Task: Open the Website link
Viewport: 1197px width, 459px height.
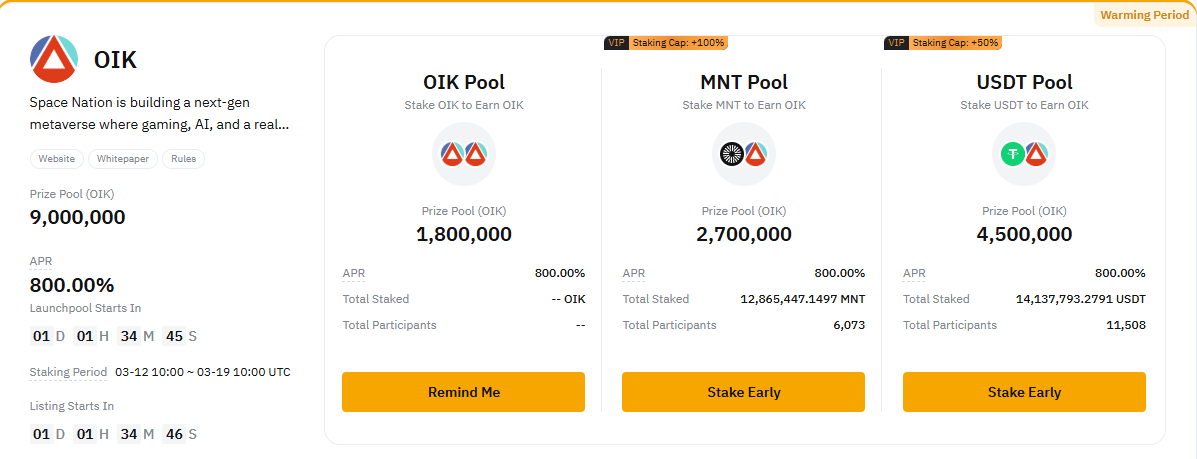Action: [56, 159]
